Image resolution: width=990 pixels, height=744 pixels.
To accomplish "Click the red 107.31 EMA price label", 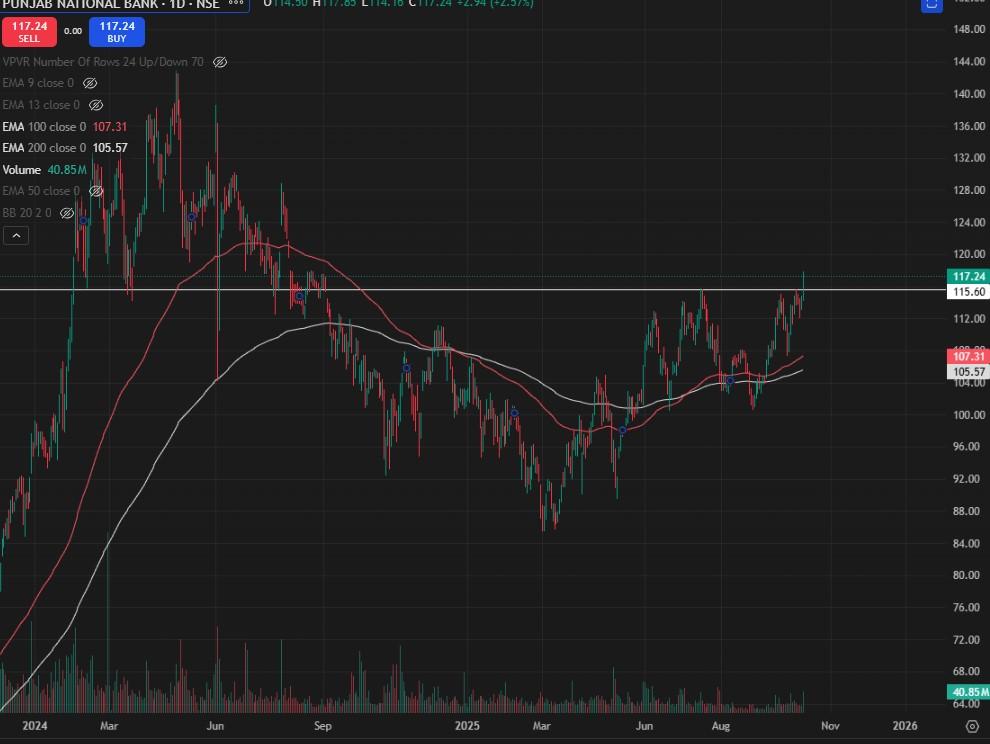I will (x=969, y=356).
